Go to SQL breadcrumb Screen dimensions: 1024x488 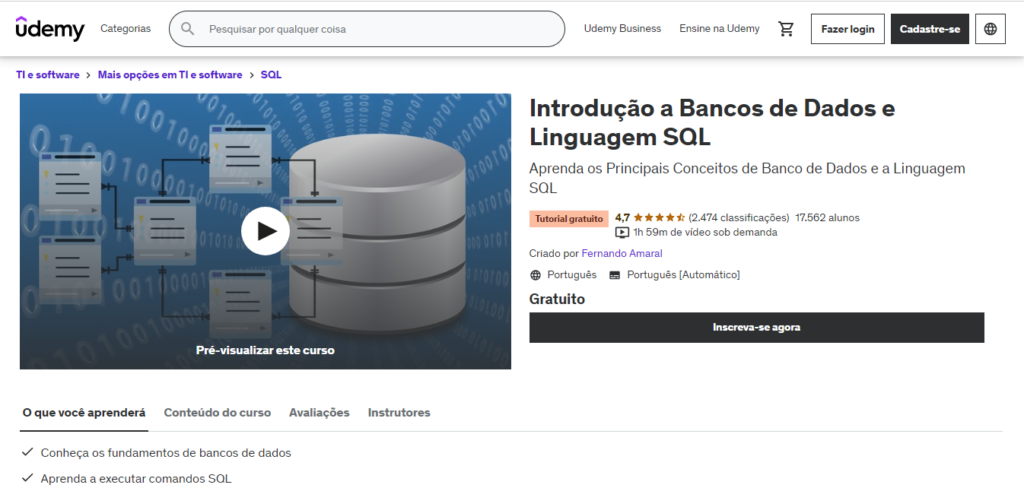[x=271, y=75]
